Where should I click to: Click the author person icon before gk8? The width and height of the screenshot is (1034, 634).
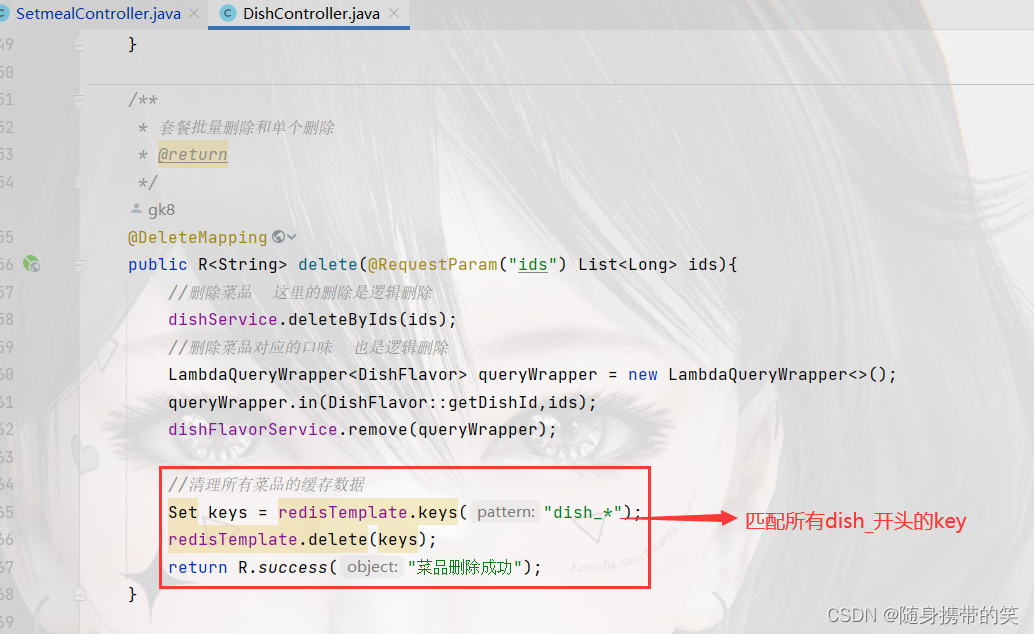(x=137, y=209)
